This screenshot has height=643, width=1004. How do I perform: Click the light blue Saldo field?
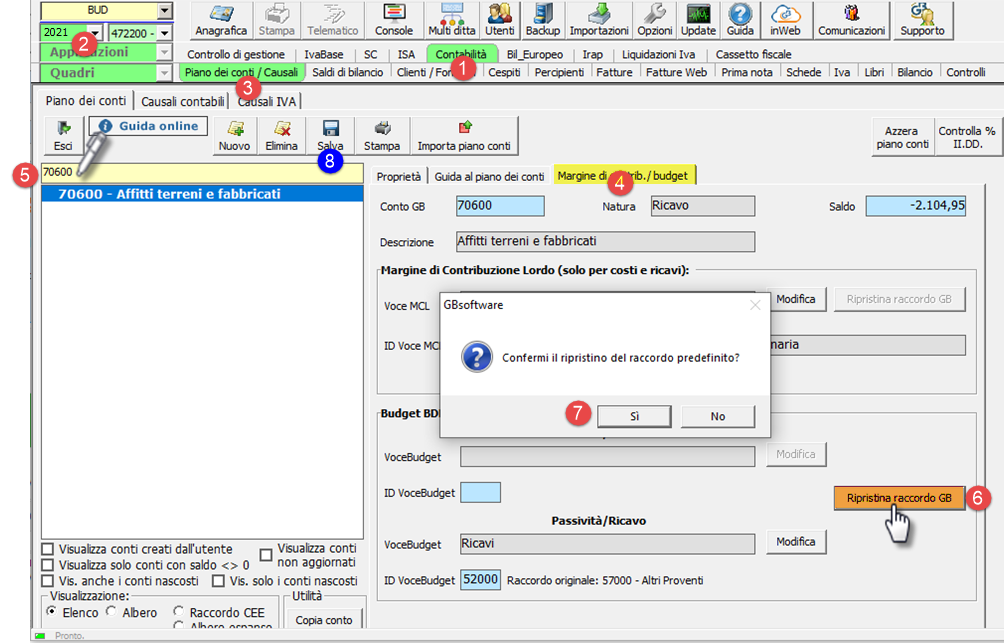(916, 206)
